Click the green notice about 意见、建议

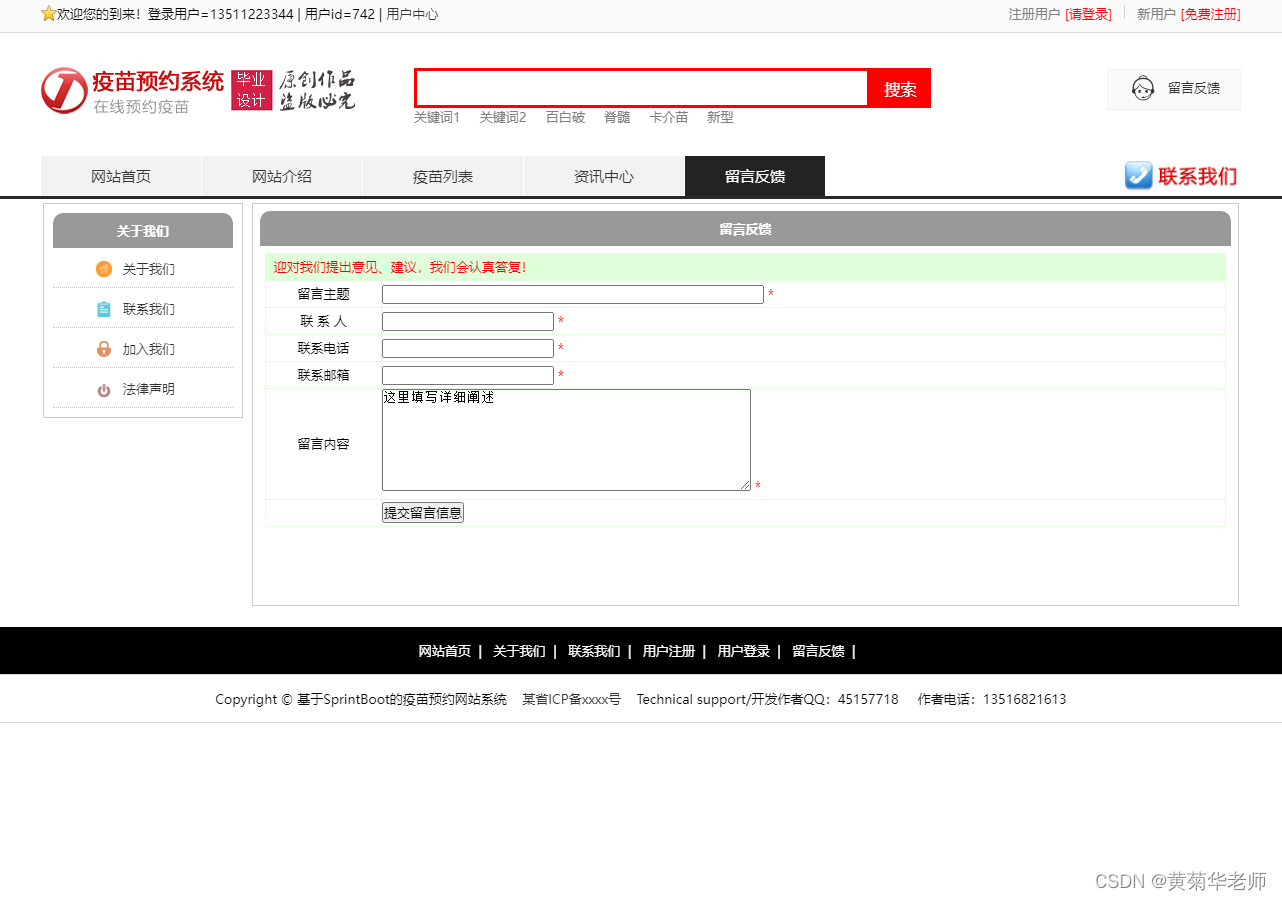(x=745, y=267)
